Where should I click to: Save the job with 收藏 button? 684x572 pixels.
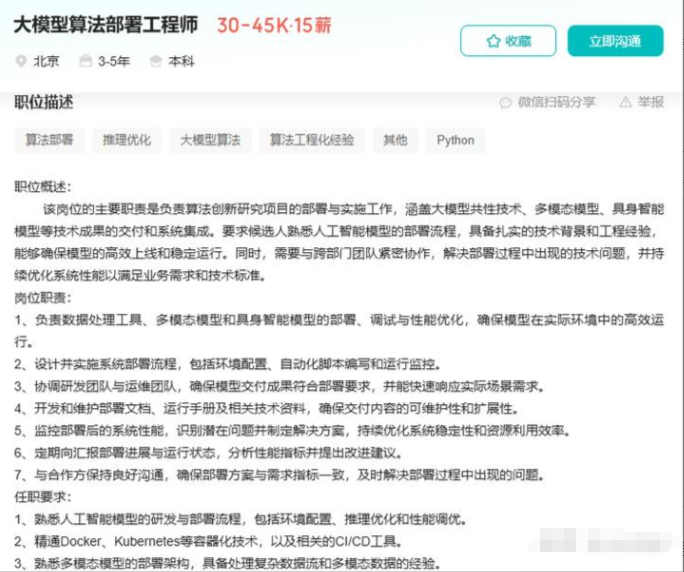[508, 41]
